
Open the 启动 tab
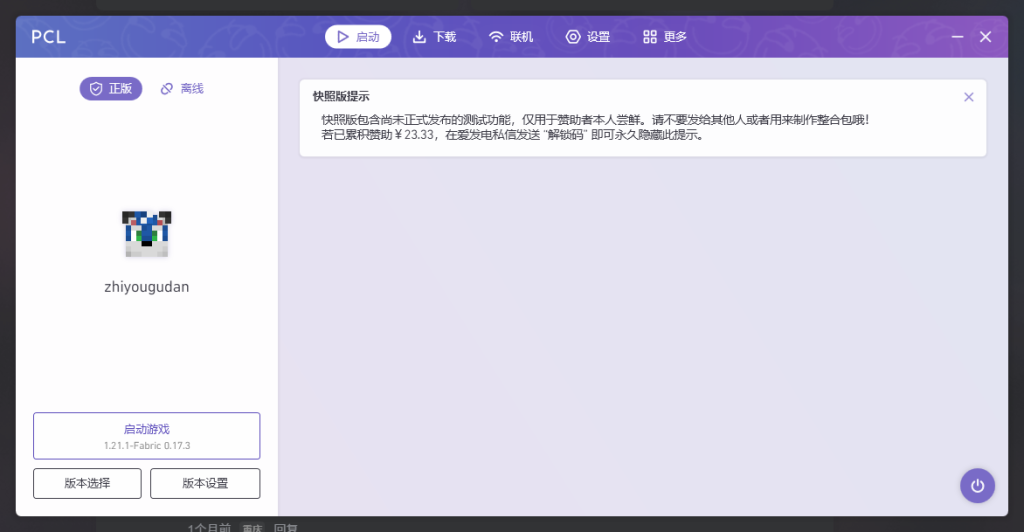pyautogui.click(x=358, y=37)
